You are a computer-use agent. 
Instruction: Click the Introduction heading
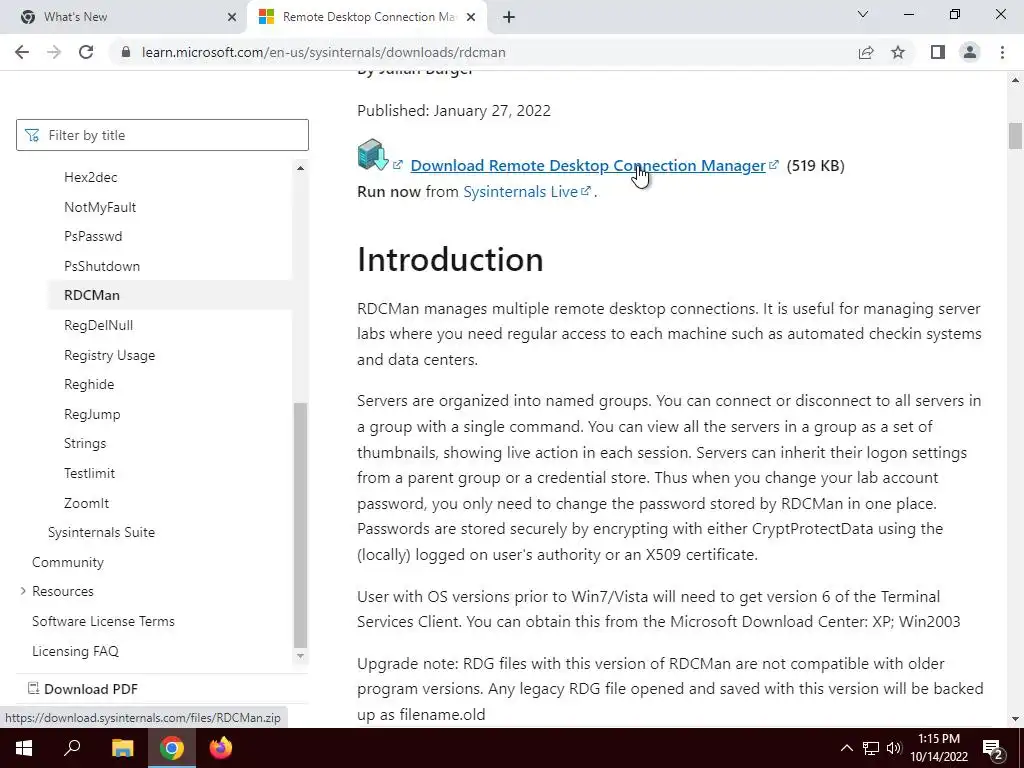click(x=450, y=259)
